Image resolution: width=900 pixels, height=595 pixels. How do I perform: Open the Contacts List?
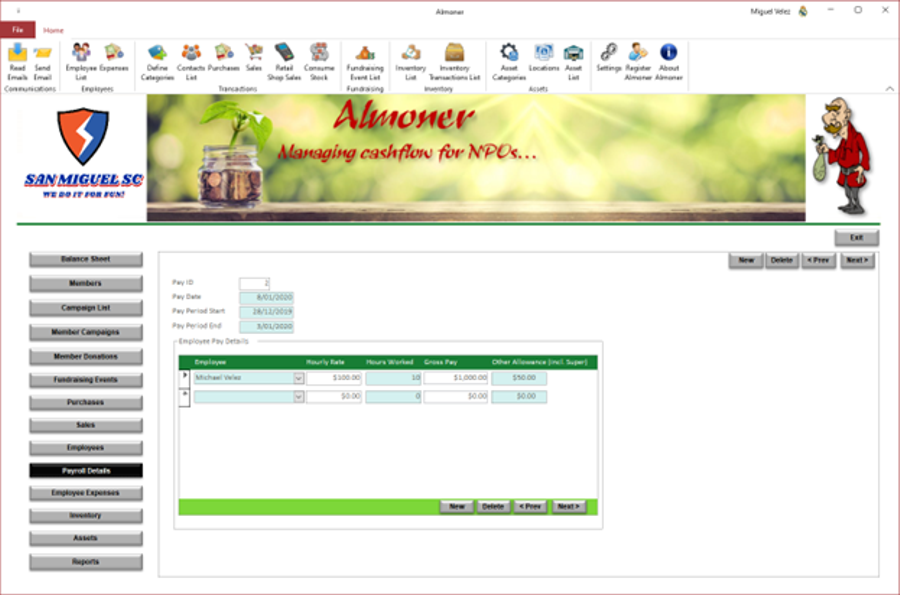(x=191, y=62)
